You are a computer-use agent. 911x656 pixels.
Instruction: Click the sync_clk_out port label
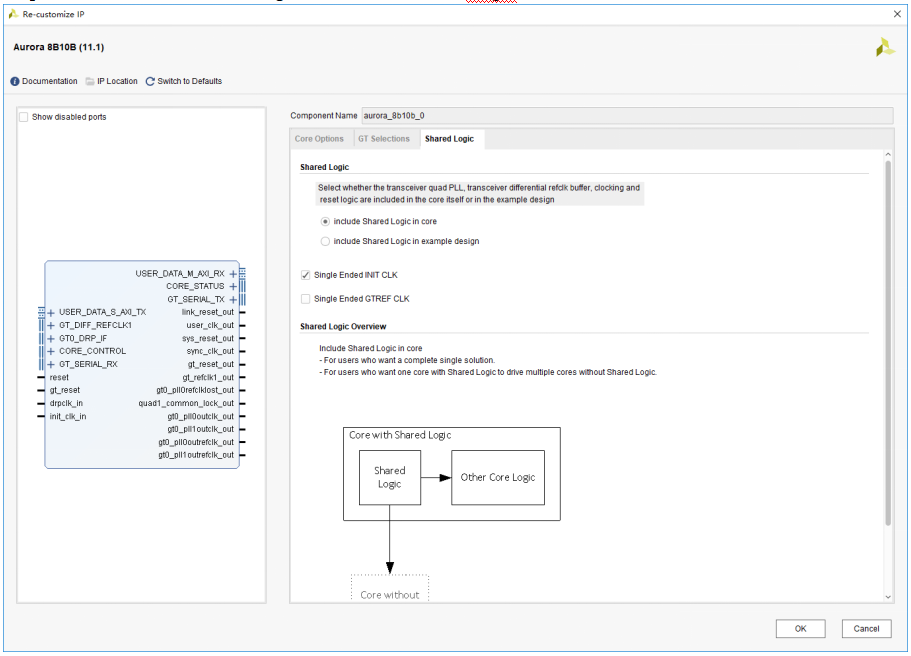coord(210,352)
